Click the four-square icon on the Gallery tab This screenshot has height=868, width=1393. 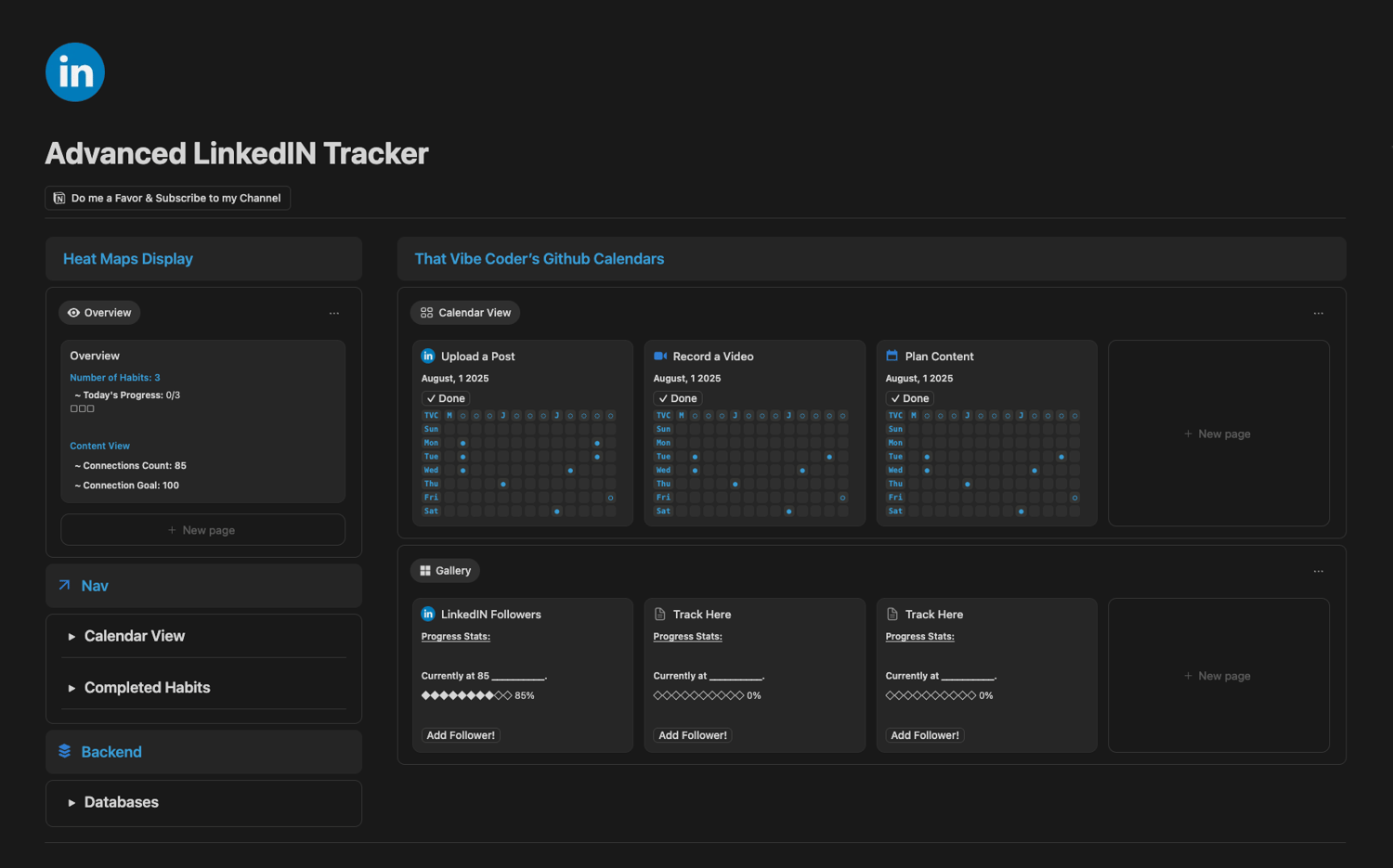tap(425, 571)
